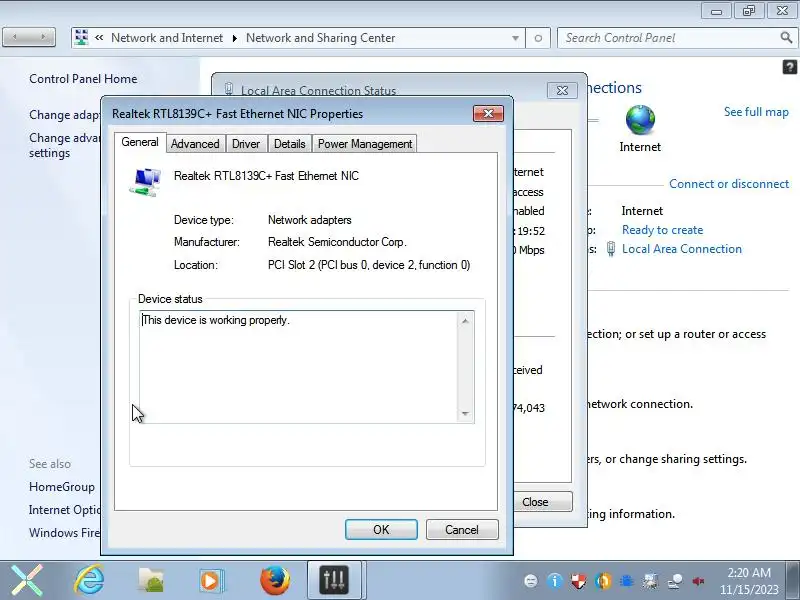Open the Start menu button
This screenshot has height=600, width=800.
click(27, 581)
